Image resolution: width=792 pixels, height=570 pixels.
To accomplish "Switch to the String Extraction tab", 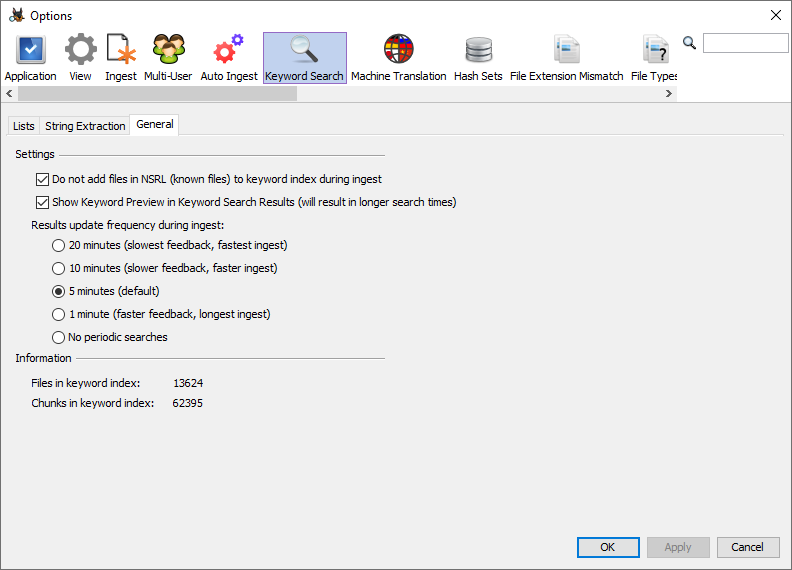I will point(85,126).
